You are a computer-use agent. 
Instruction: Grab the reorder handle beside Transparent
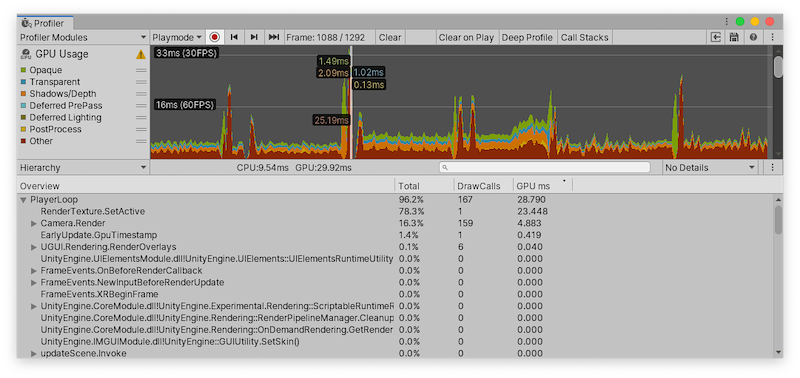(141, 82)
